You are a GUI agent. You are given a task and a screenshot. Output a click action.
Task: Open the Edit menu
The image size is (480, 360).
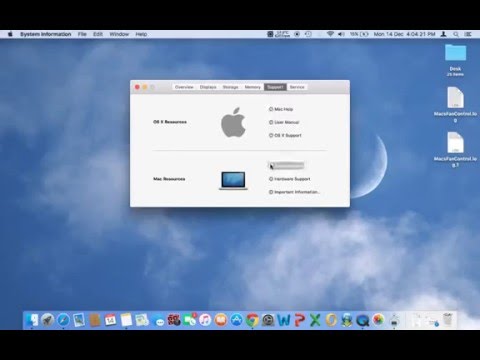pyautogui.click(x=98, y=34)
